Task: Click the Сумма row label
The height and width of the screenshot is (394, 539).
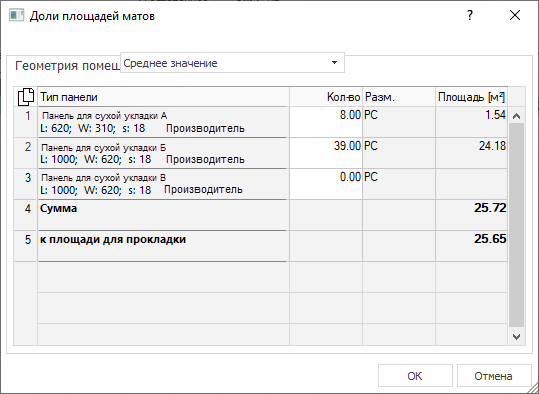Action: click(58, 208)
